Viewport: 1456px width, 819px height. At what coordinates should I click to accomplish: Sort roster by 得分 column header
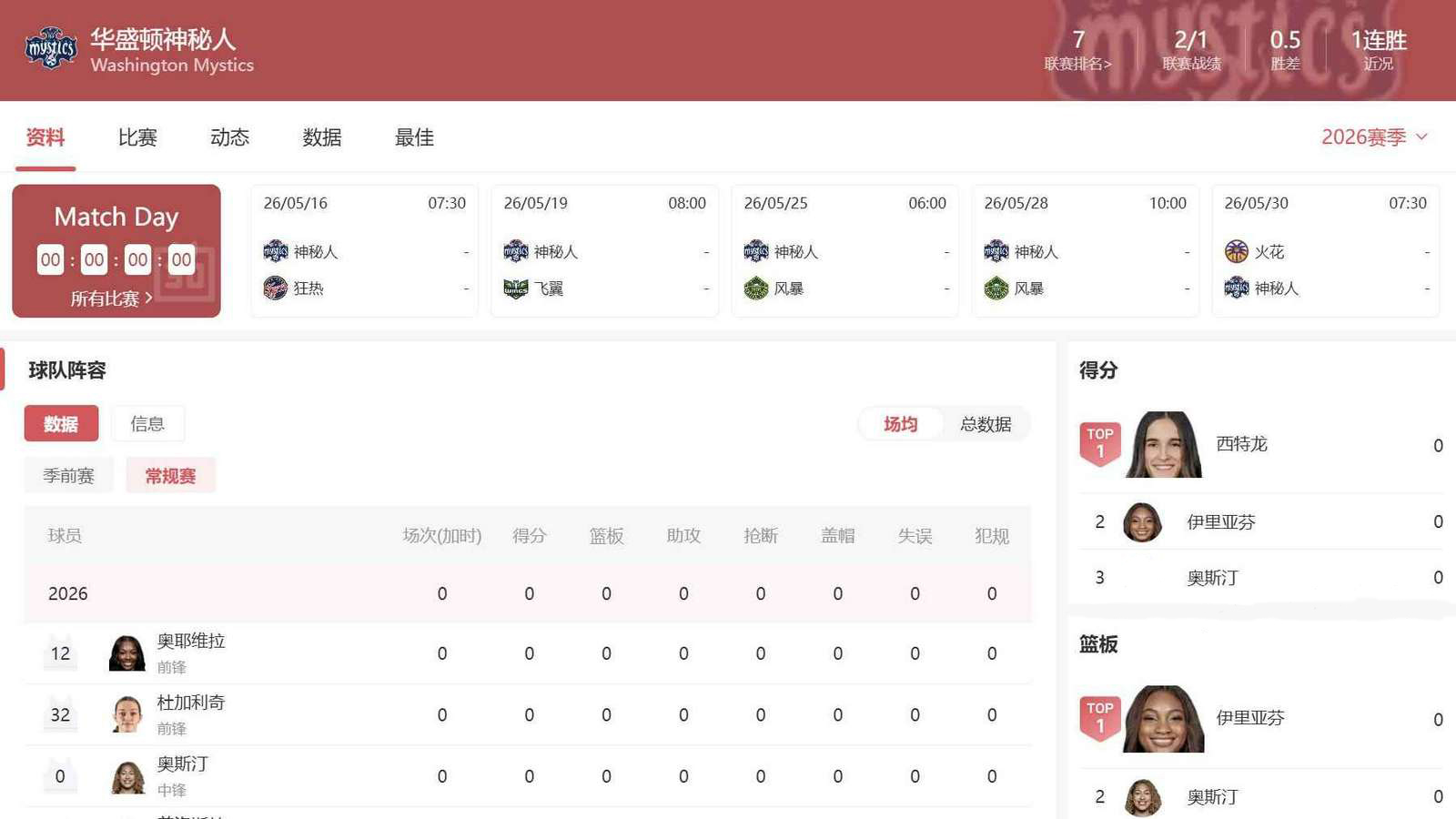[x=529, y=536]
